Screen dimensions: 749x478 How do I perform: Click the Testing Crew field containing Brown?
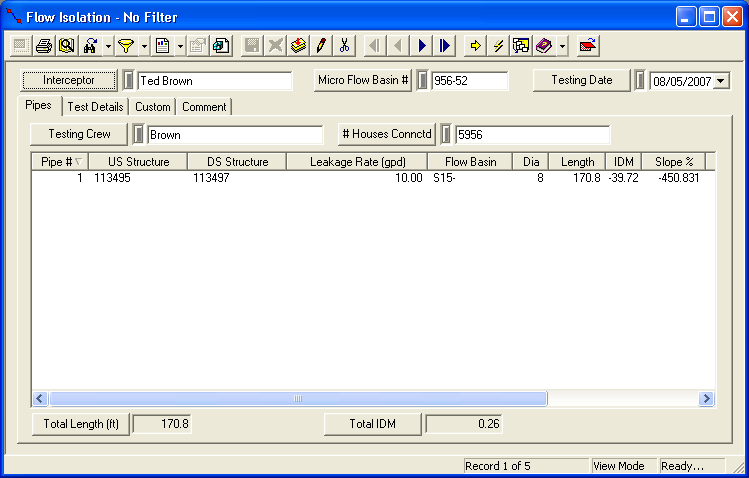[x=235, y=135]
